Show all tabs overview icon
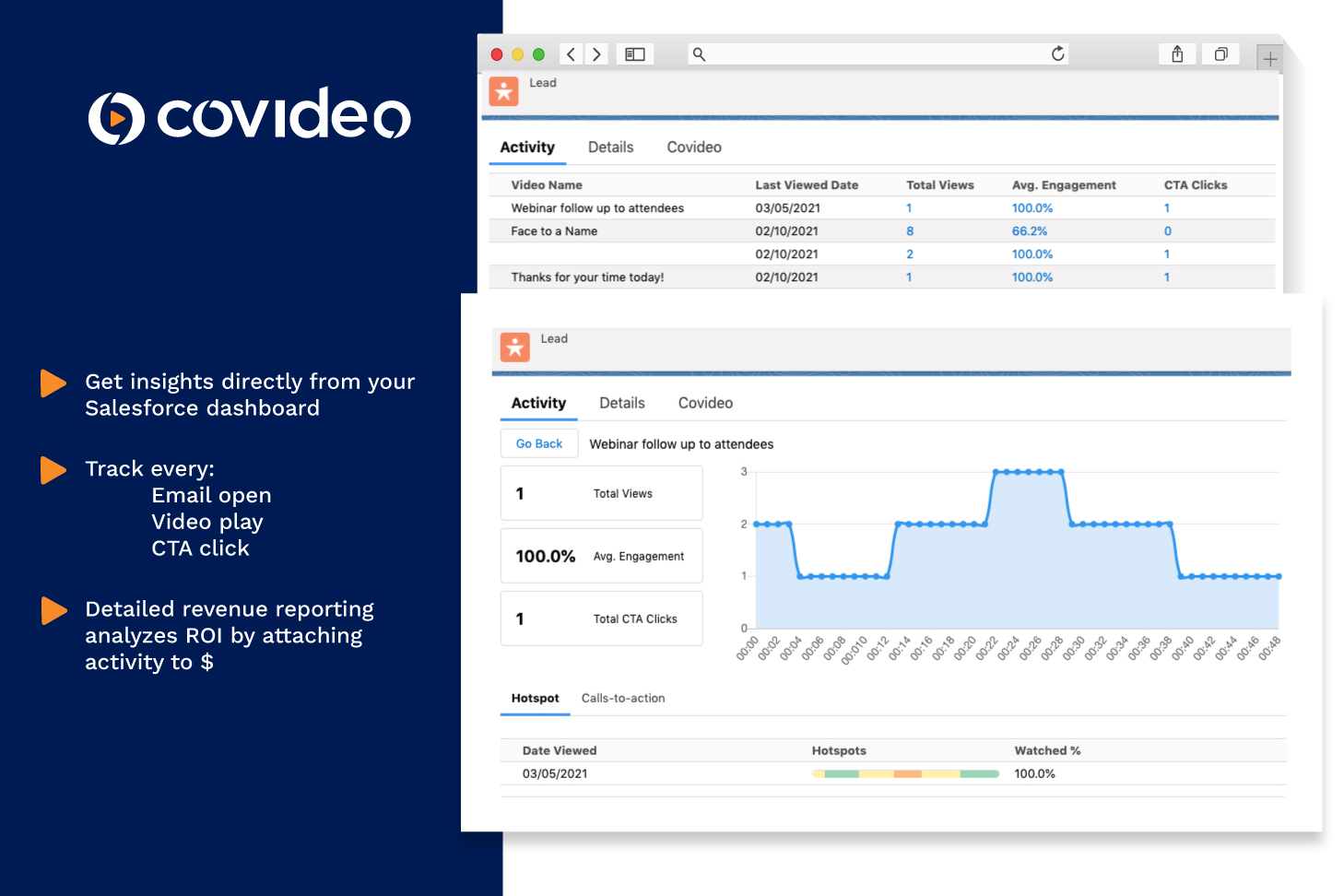 coord(1220,54)
